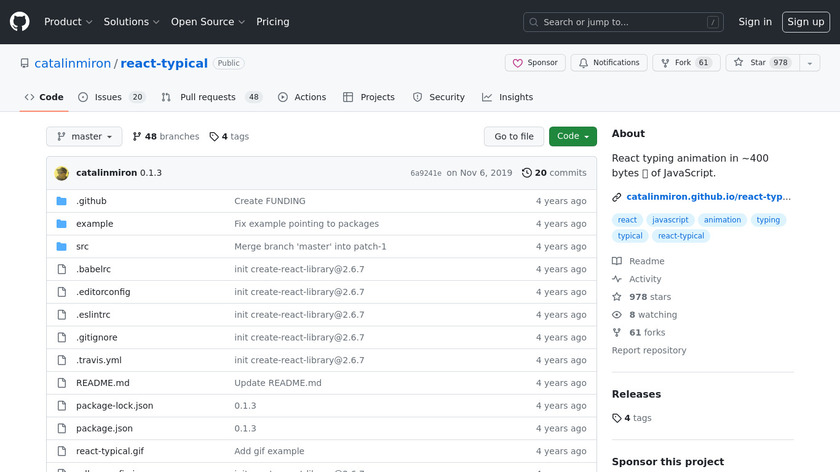
Task: Click the branches icon beside 48 branches
Action: [137, 137]
